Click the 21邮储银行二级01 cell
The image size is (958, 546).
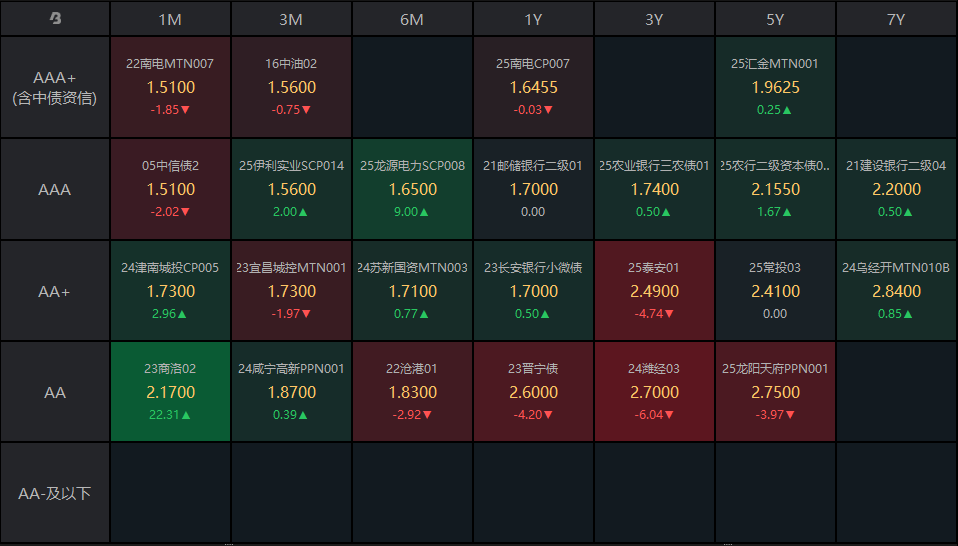[533, 189]
